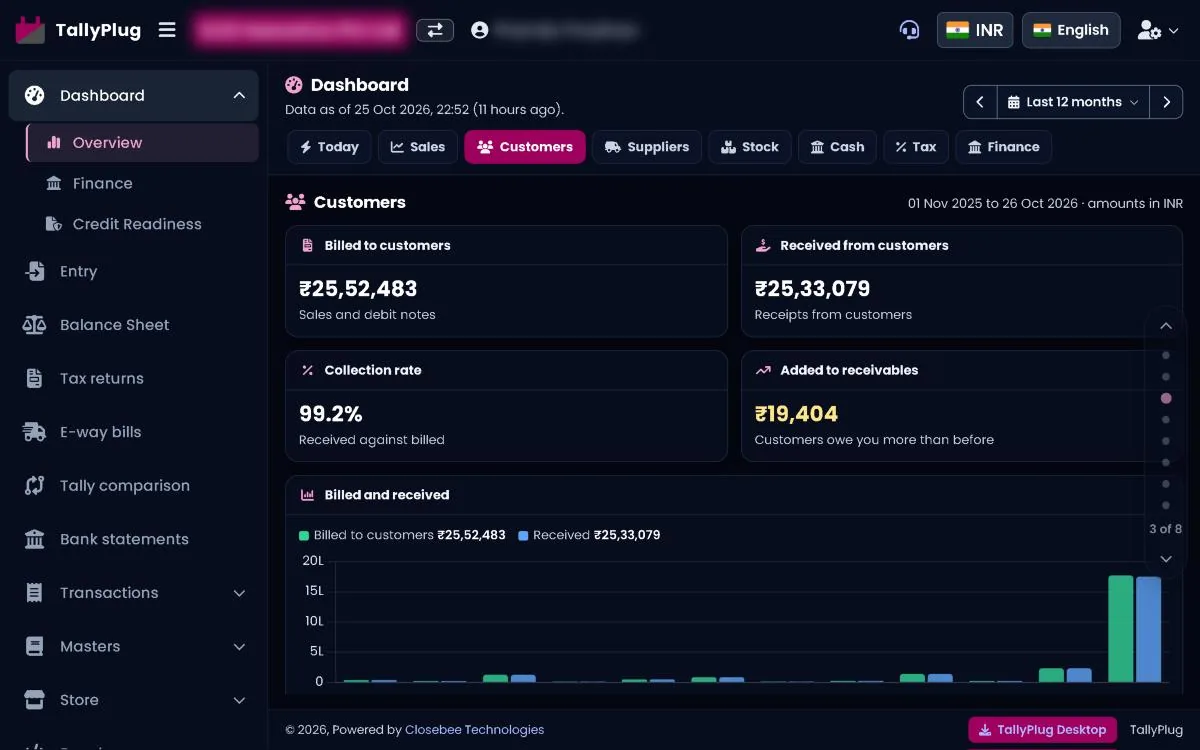Click the Collection rate percent icon
This screenshot has width=1200, height=750.
click(308, 370)
